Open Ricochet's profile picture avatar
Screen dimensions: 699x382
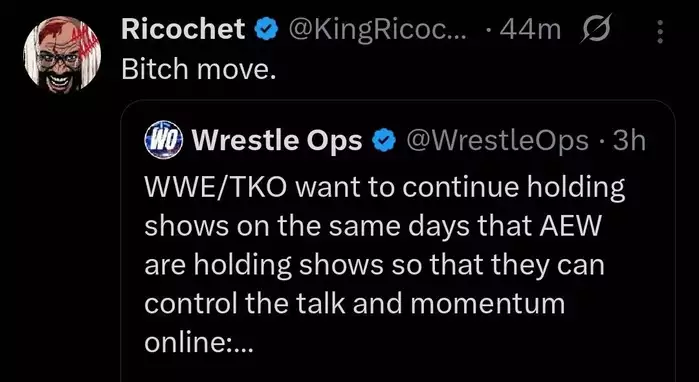pos(62,54)
